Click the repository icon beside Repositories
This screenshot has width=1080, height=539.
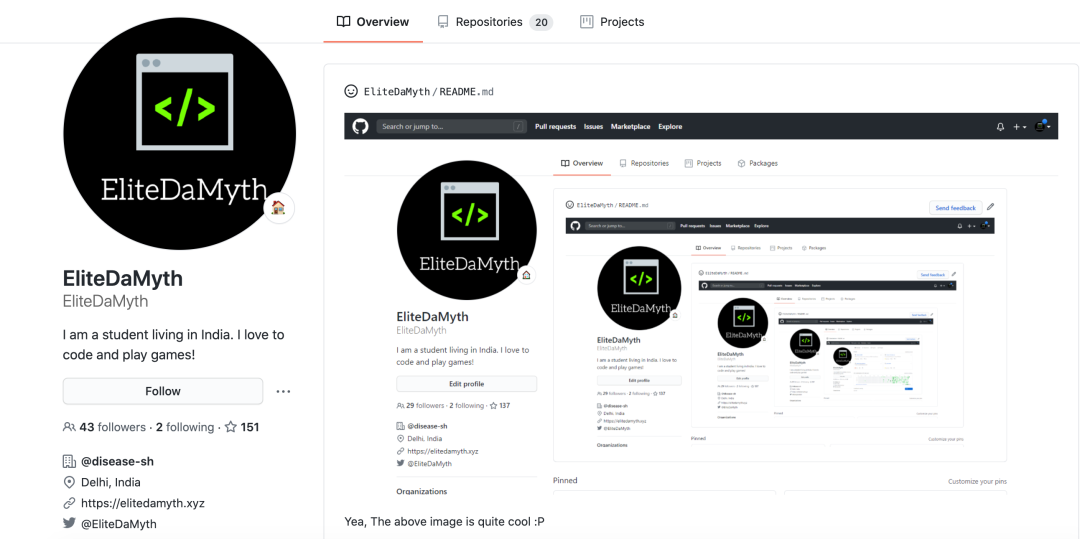[x=443, y=22]
